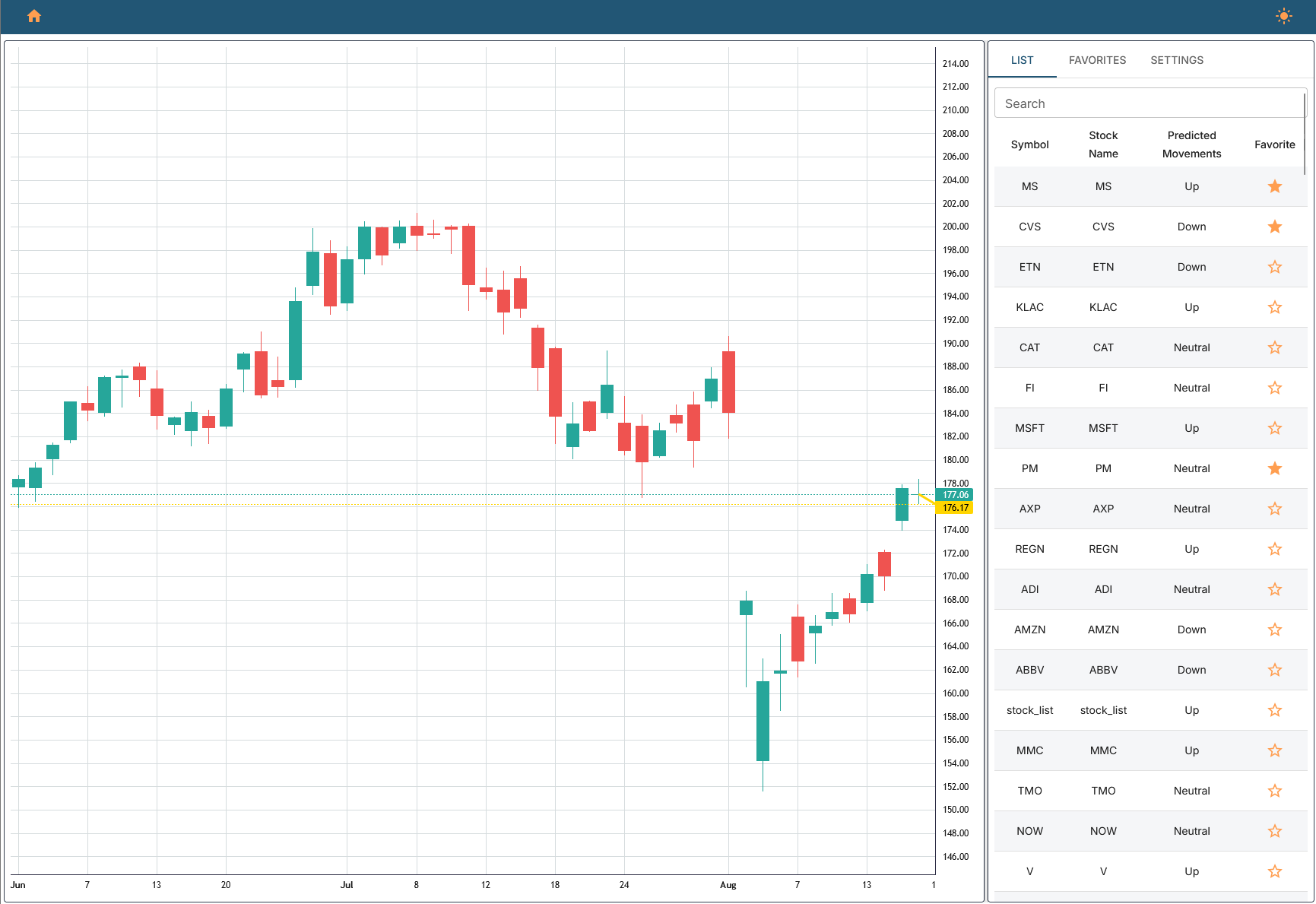
Task: Unfavorite the CVS stock star
Action: (1274, 227)
